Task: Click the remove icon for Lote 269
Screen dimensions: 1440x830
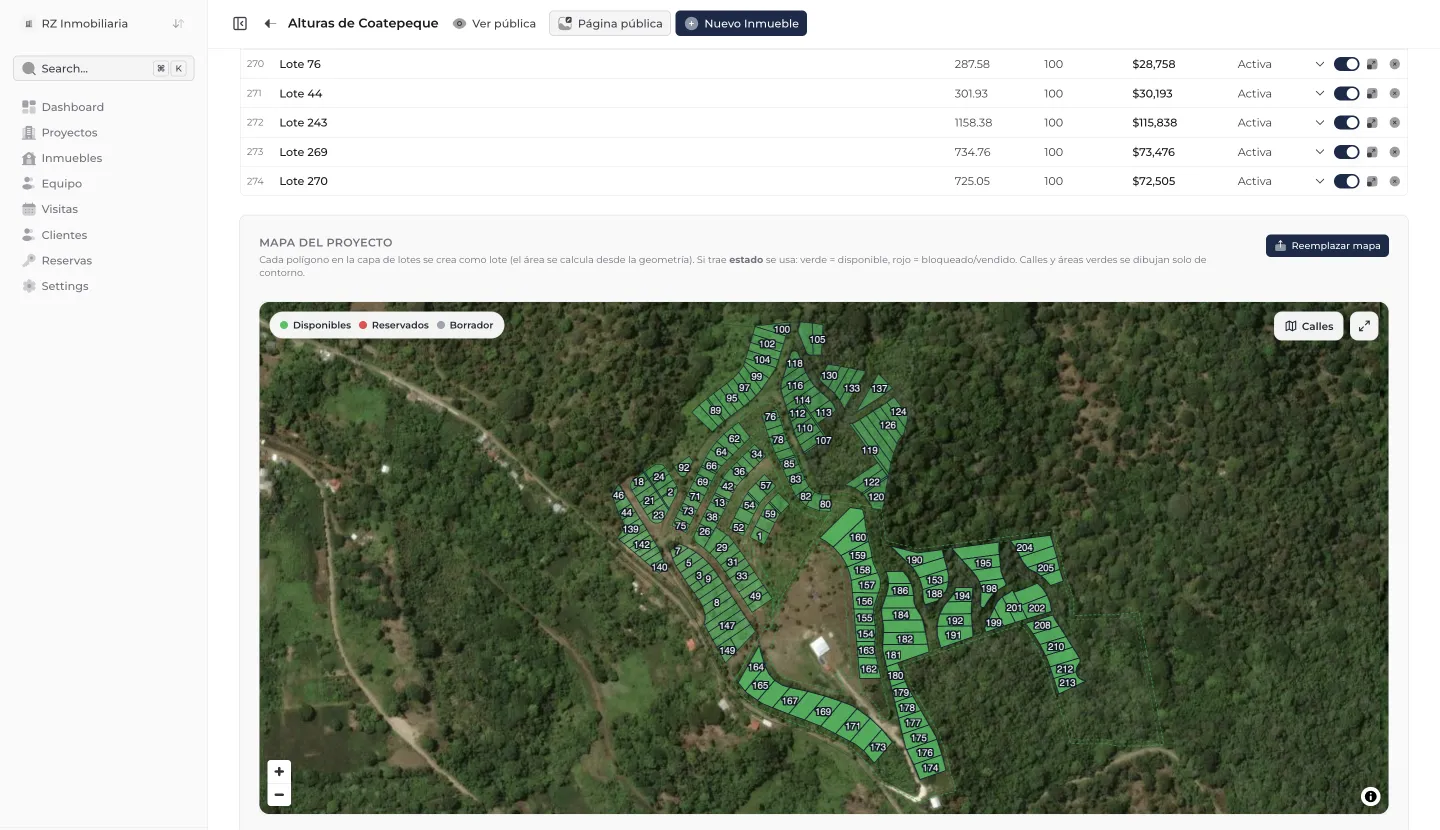Action: point(1395,152)
